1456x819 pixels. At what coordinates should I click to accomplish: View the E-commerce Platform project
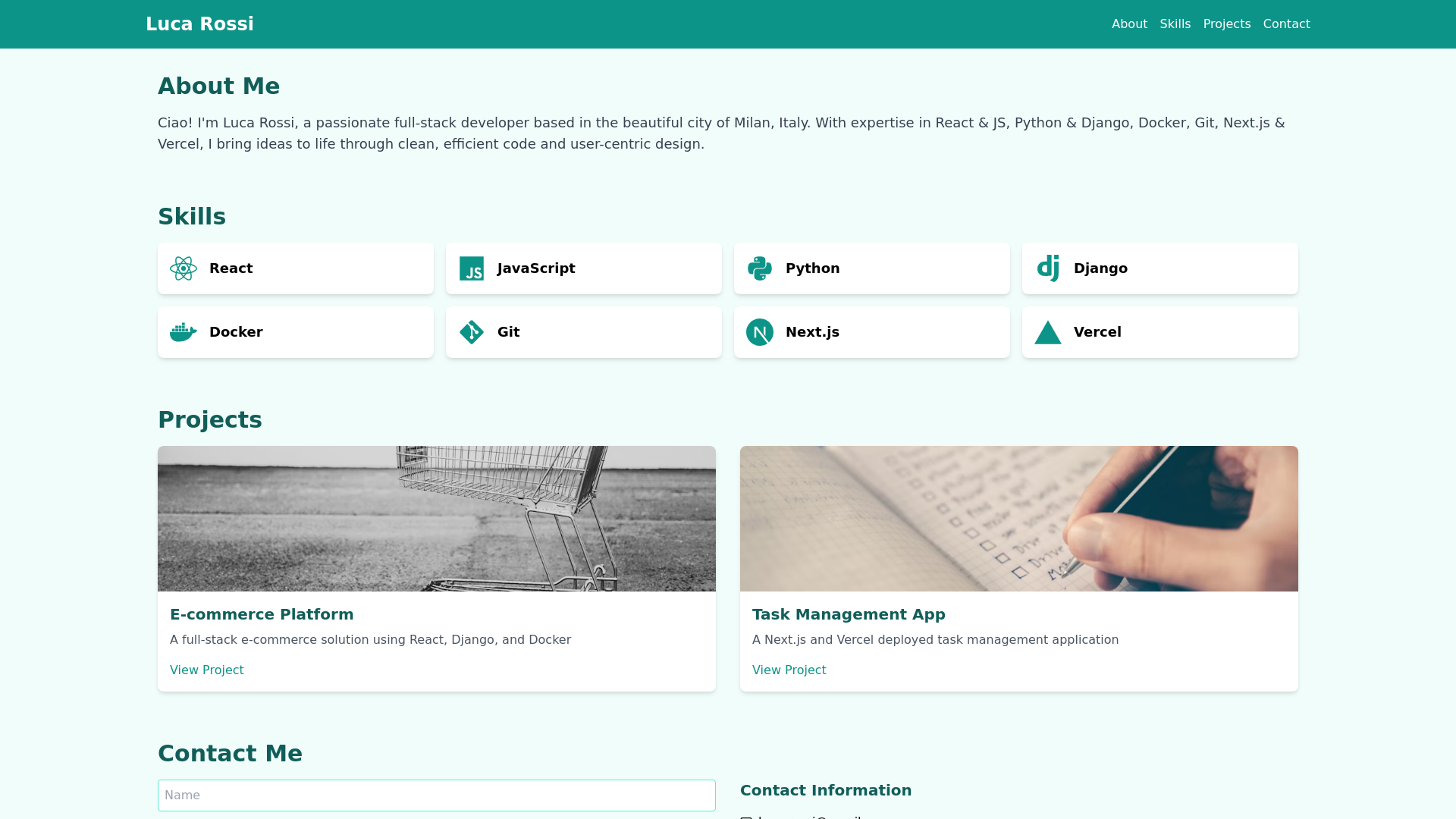(x=206, y=670)
